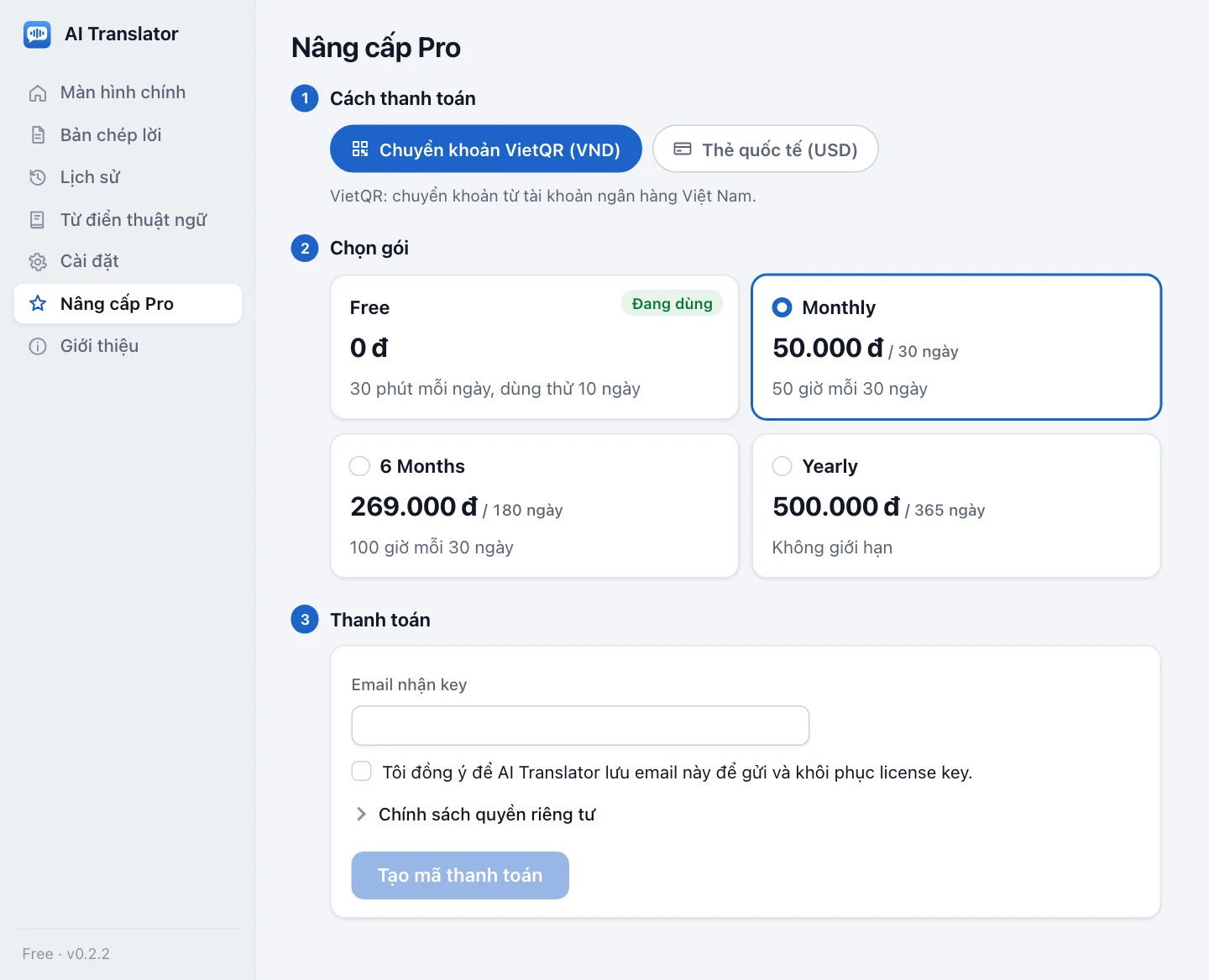Screen dimensions: 1209x980
Task: Click the Nâng cấp Pro page heading
Action: click(376, 48)
